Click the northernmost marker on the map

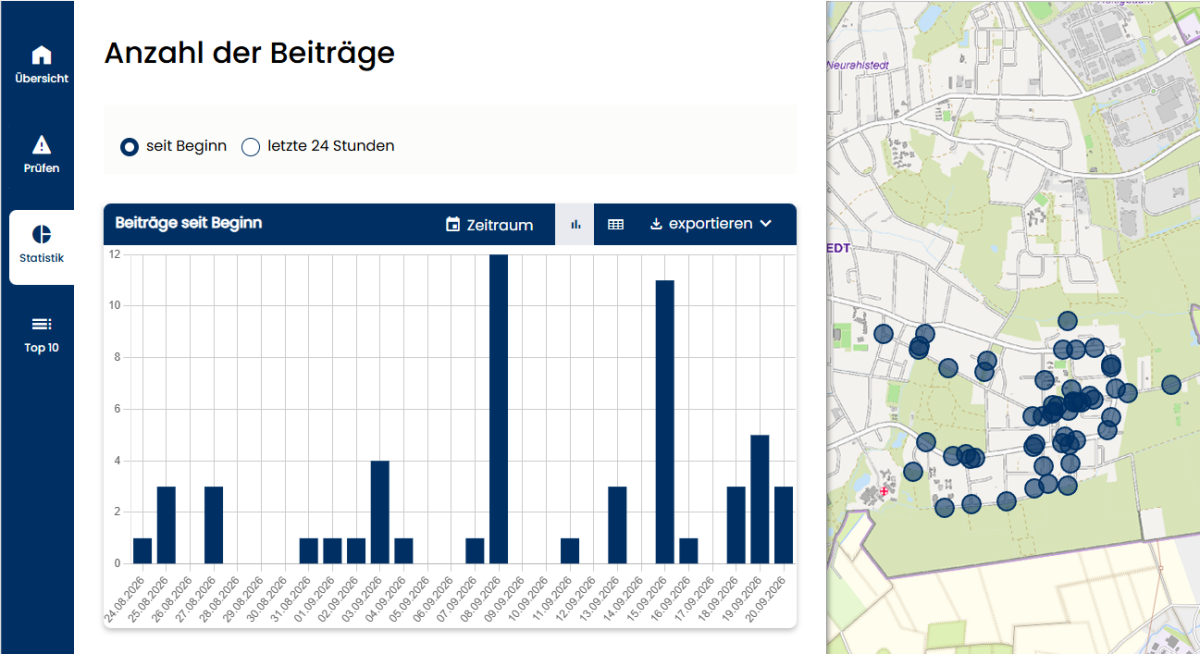pyautogui.click(x=1067, y=321)
